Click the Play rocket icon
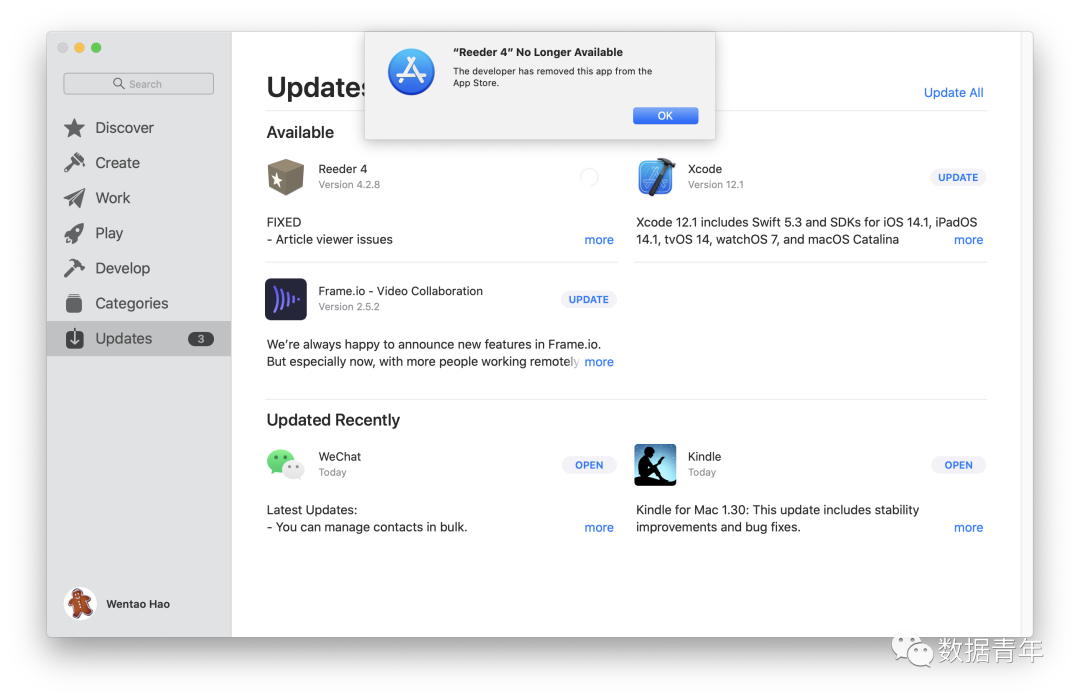The height and width of the screenshot is (699, 1080). pos(74,233)
